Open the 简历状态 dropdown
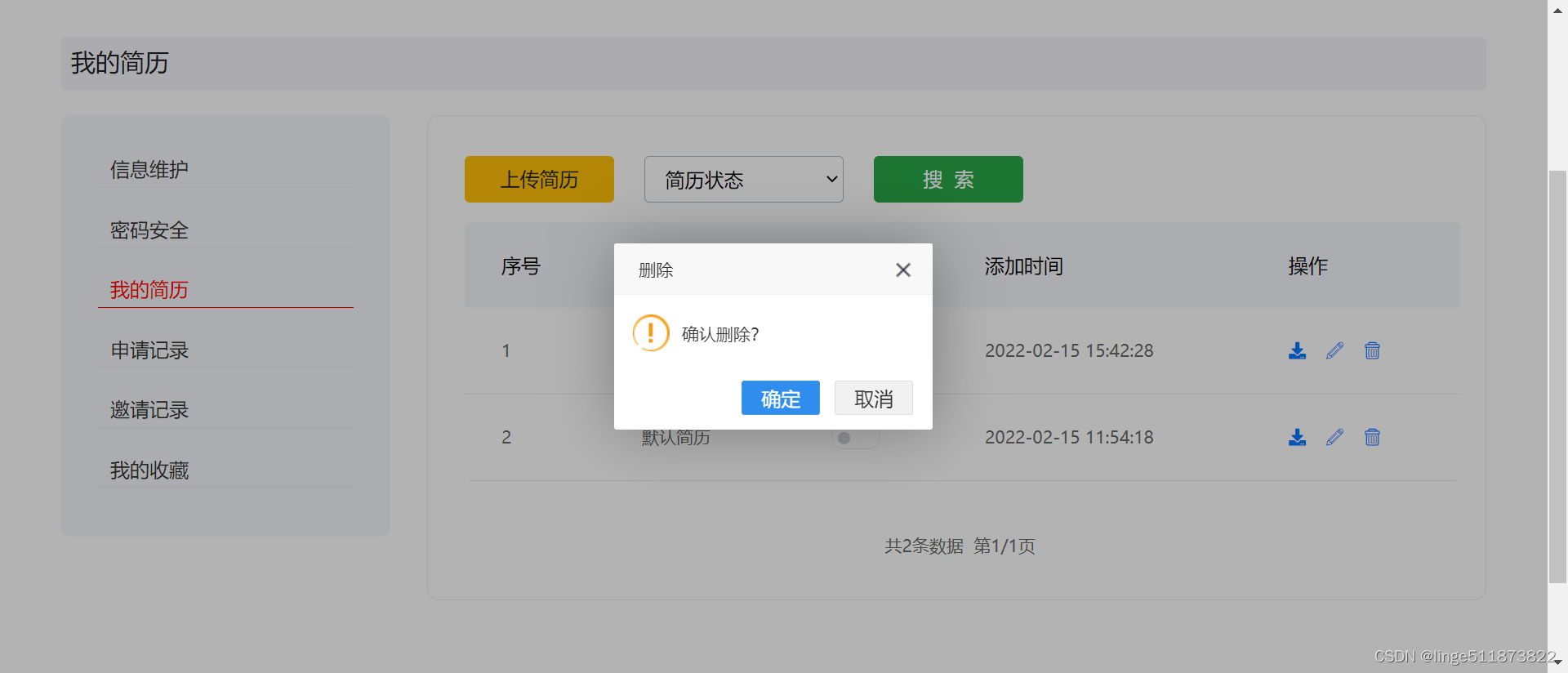The width and height of the screenshot is (1568, 673). (744, 179)
